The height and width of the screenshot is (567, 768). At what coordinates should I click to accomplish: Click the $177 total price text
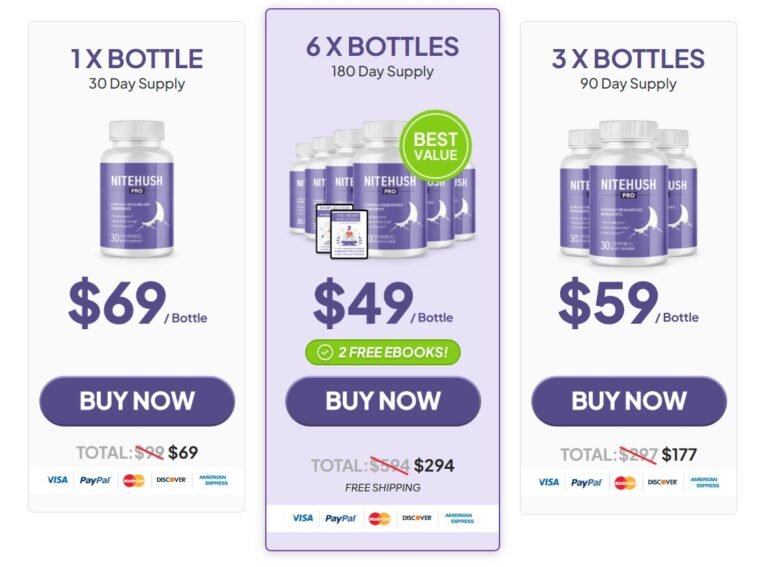point(679,455)
